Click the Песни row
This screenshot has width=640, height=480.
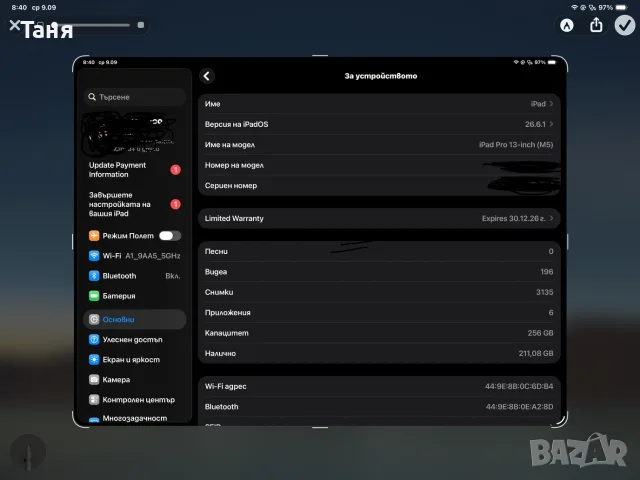point(379,251)
